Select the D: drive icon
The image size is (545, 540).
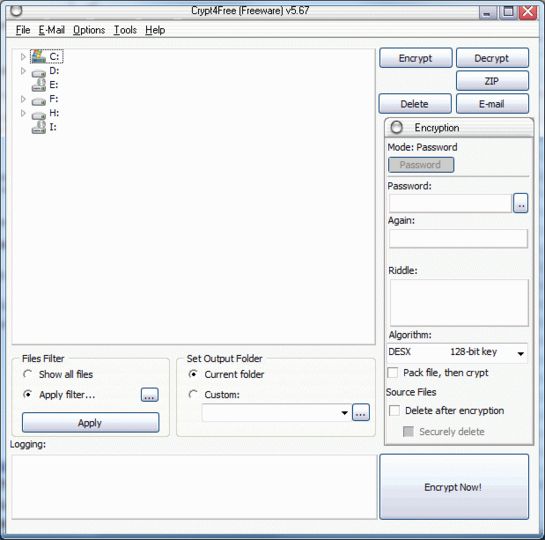39,73
